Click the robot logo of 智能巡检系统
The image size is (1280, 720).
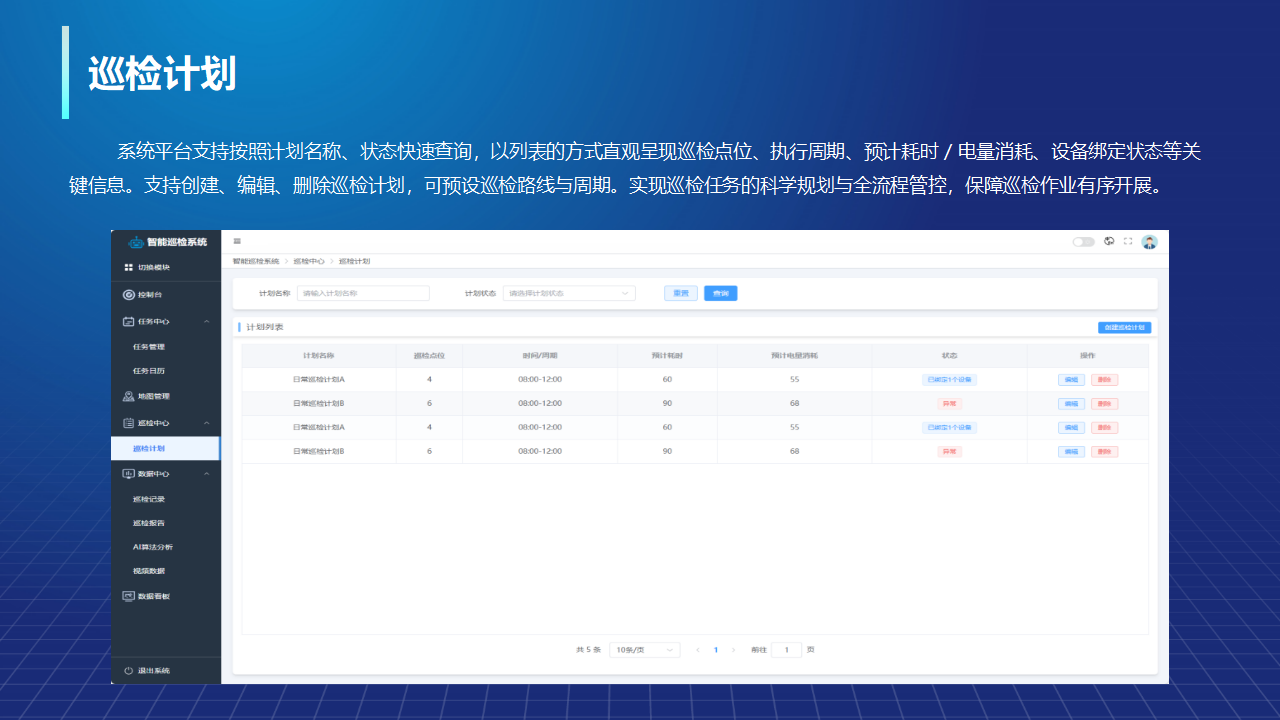[135, 242]
